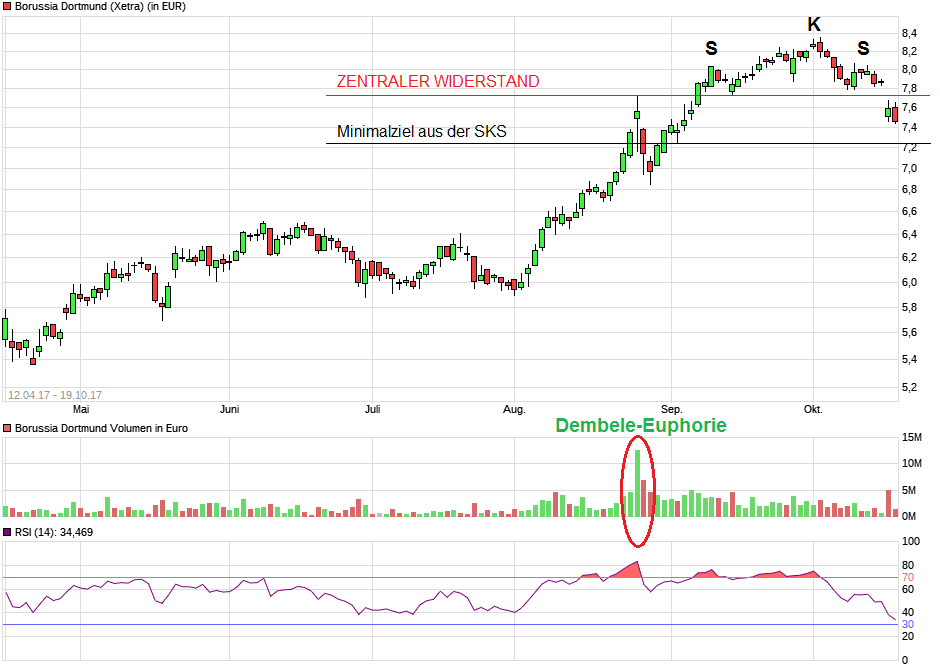Click the red Borussia Dortmund legend square
940x670 pixels.
click(x=7, y=7)
